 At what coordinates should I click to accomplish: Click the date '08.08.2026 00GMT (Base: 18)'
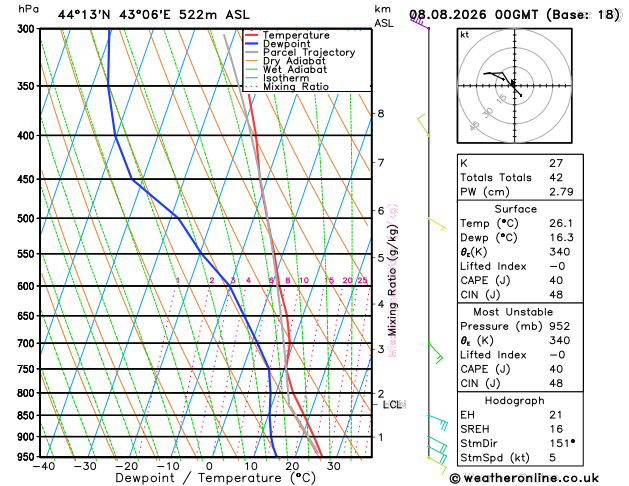tap(515, 15)
